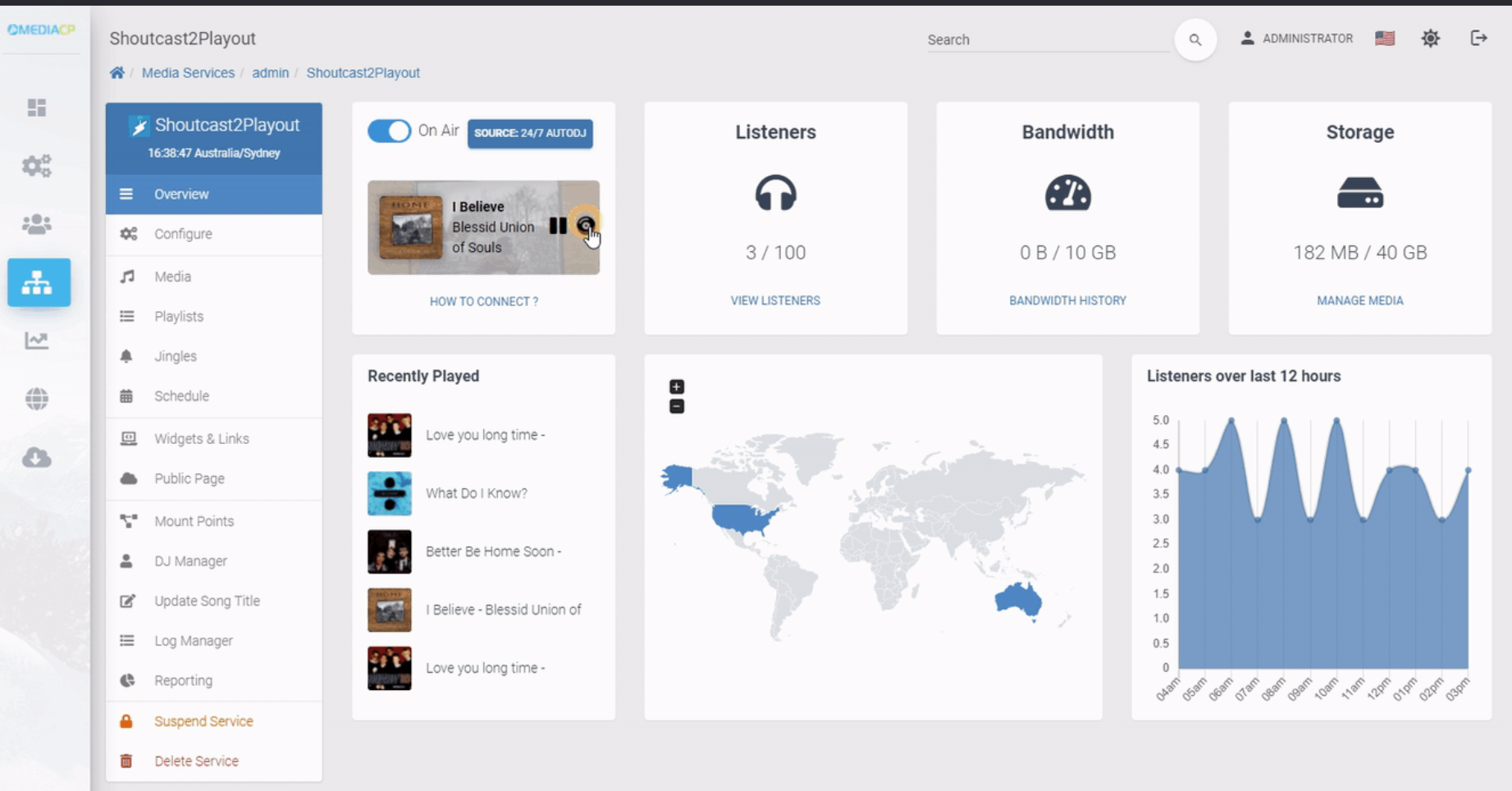Open the globe icon in left rail
Screen dimensions: 1512x791
tap(37, 399)
